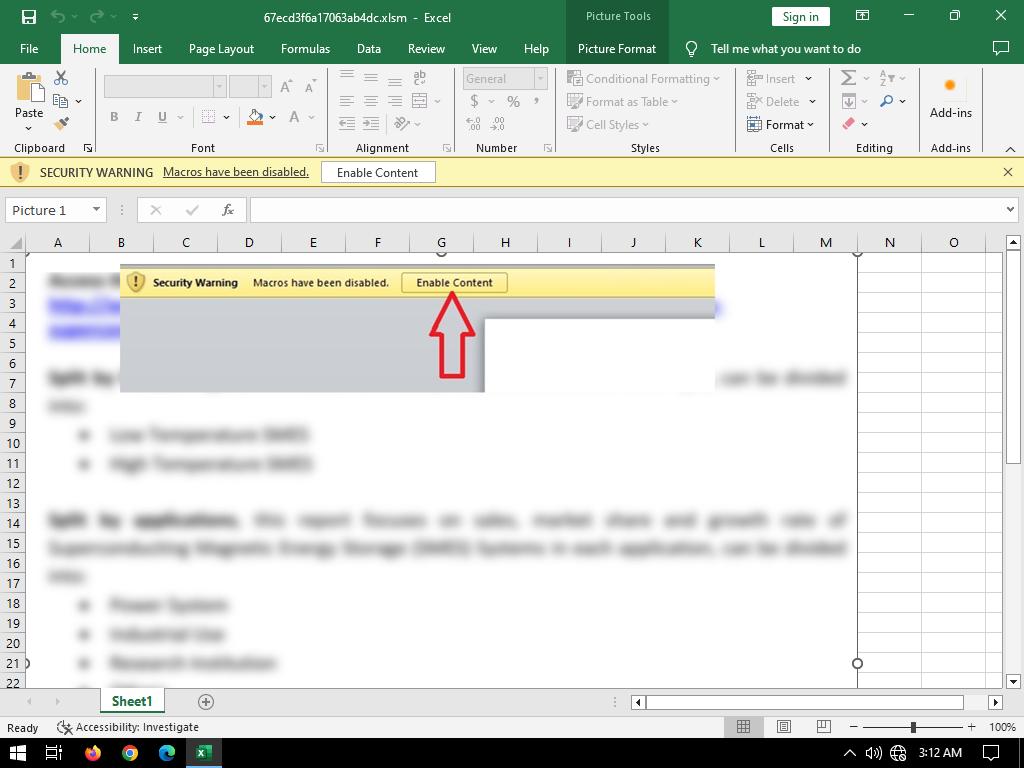Select Normal view in status bar
Screen dimensions: 1024x768
point(744,727)
